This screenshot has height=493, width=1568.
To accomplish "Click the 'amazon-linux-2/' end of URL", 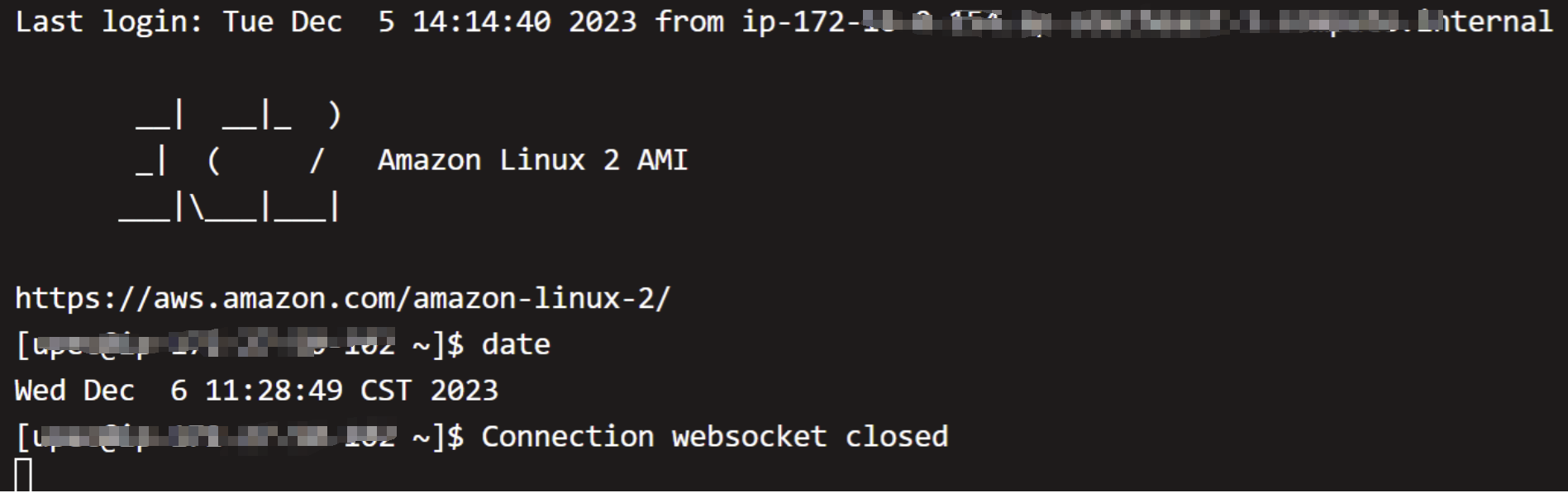I will (541, 298).
